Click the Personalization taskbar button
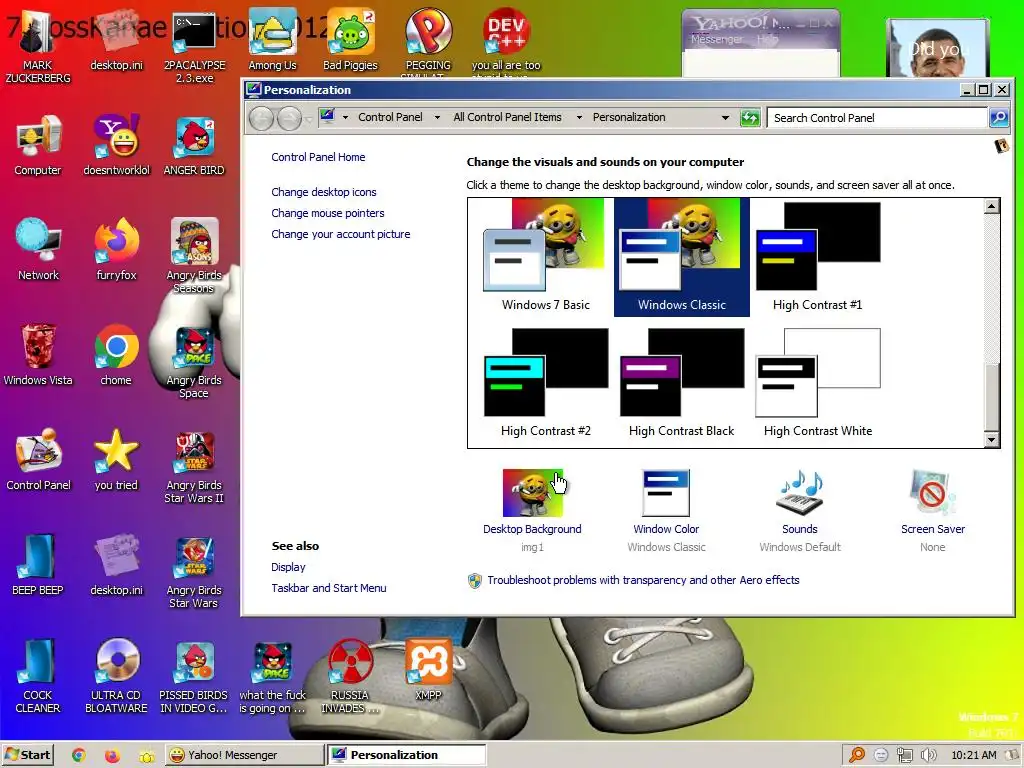 pos(406,755)
